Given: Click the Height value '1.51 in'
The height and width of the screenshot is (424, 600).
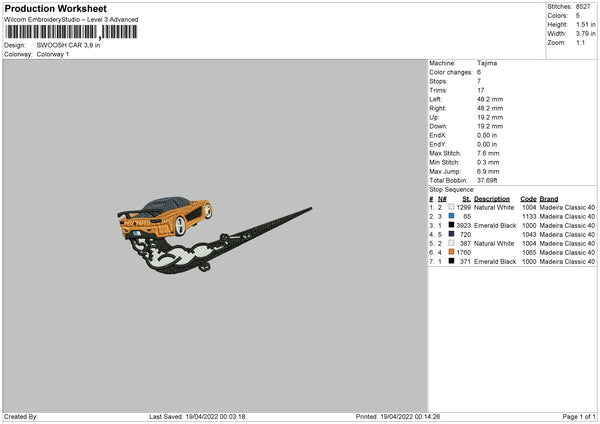Looking at the screenshot, I should [585, 24].
